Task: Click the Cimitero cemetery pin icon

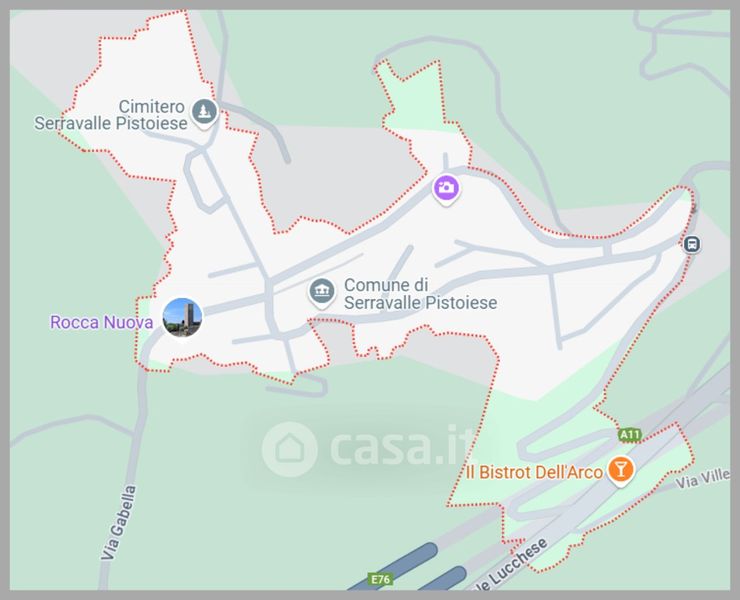Action: (x=204, y=112)
